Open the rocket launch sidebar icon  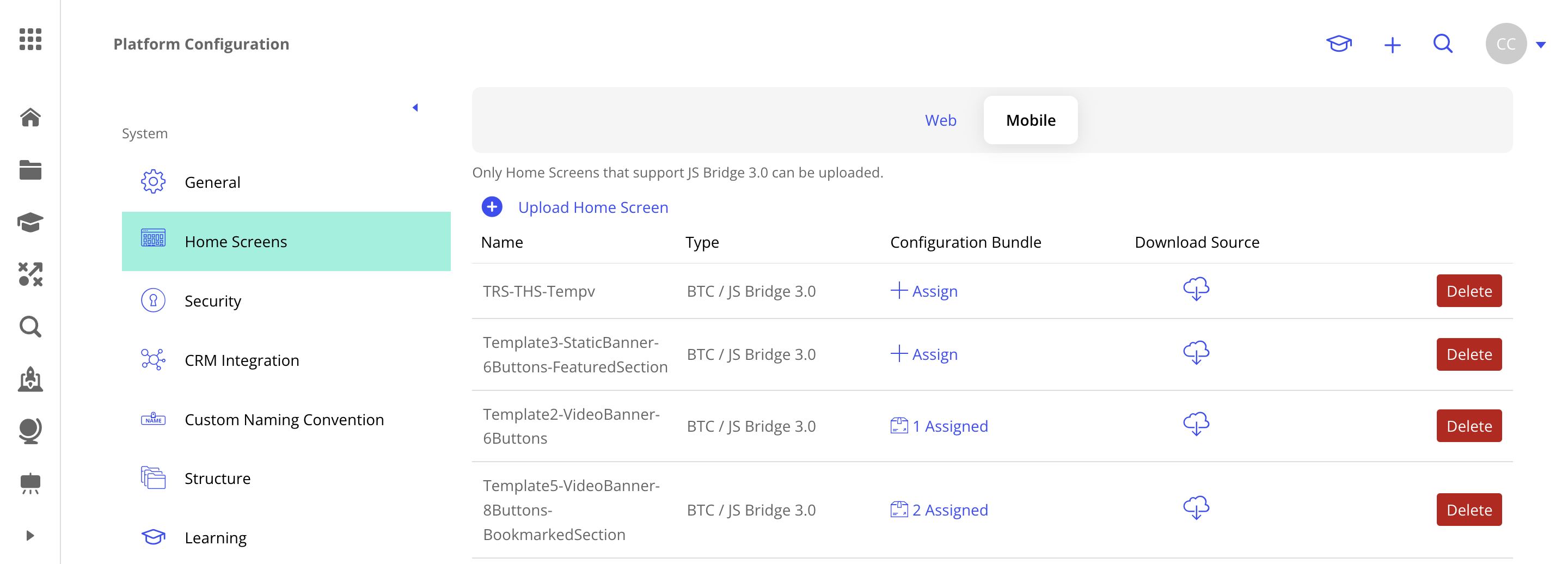coord(30,379)
